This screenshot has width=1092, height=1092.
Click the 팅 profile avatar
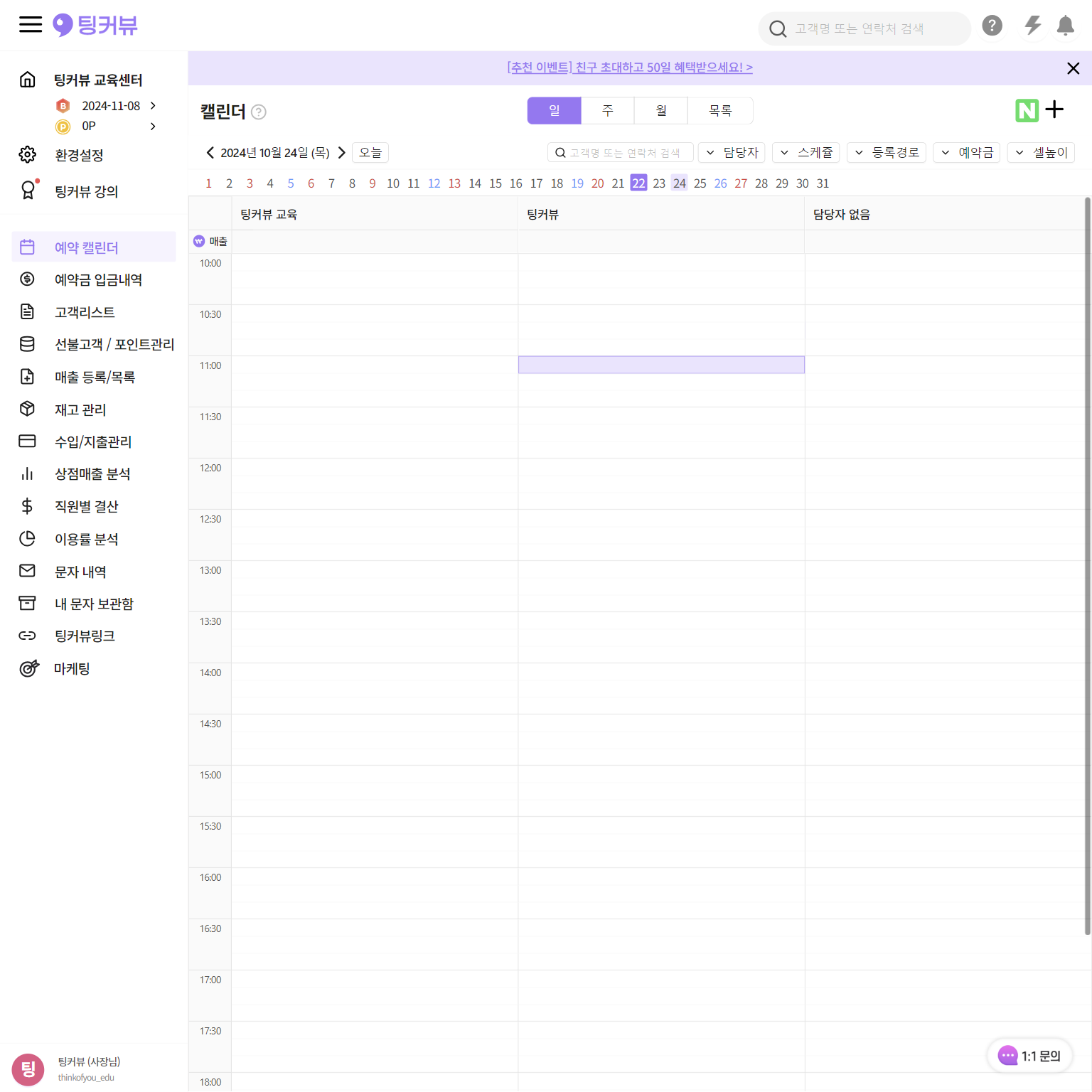point(28,1069)
